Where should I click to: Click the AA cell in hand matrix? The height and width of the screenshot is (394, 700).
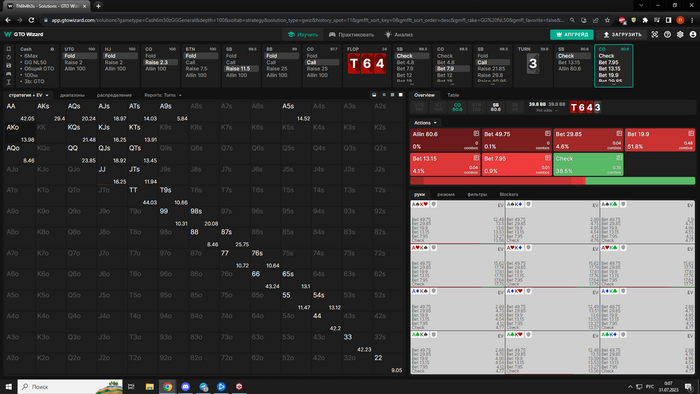click(x=20, y=112)
